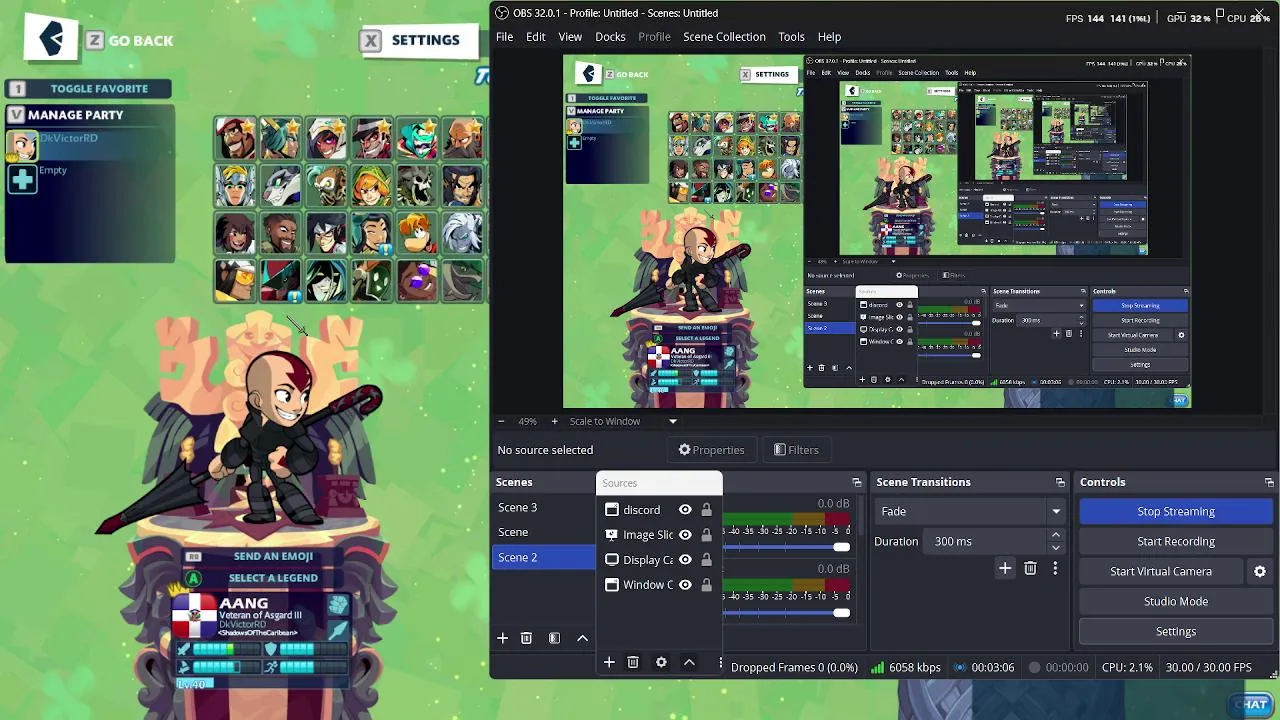The height and width of the screenshot is (720, 1280).
Task: Click the streaming status icon beside 00:03:06
Action: [x=960, y=667]
